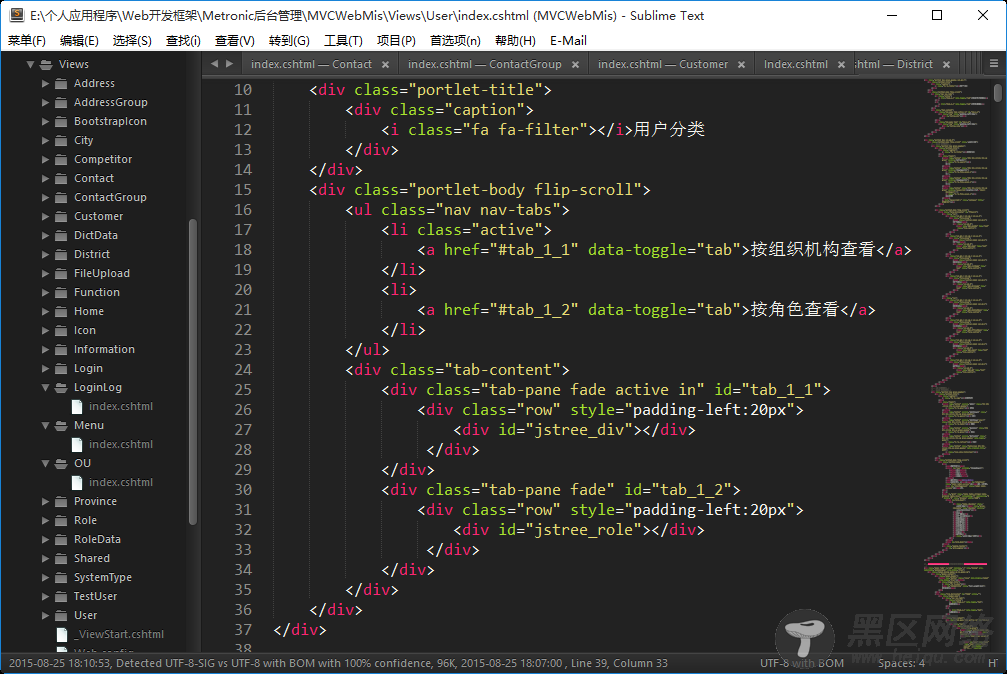Collapse the LoginLog folder
Image resolution: width=1007 pixels, height=674 pixels.
tap(45, 387)
